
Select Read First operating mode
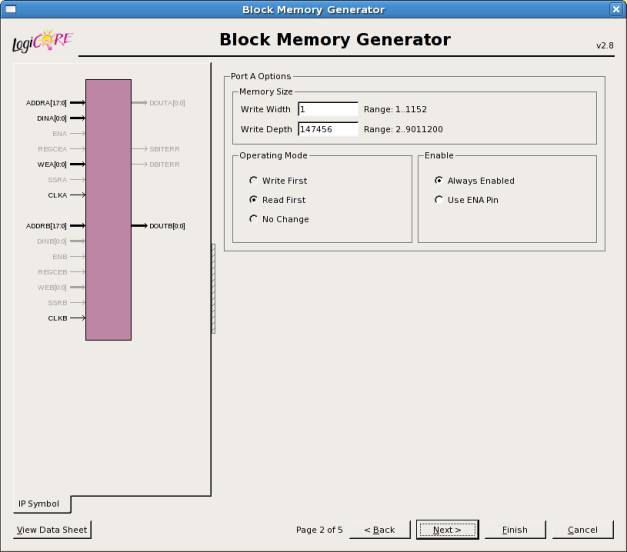pos(254,200)
